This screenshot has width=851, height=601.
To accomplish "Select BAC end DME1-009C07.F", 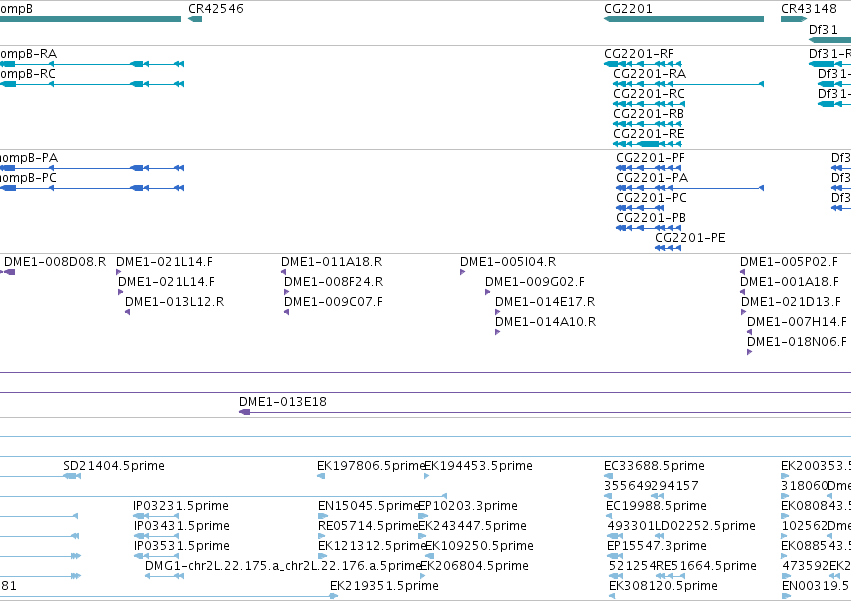I will pos(333,302).
